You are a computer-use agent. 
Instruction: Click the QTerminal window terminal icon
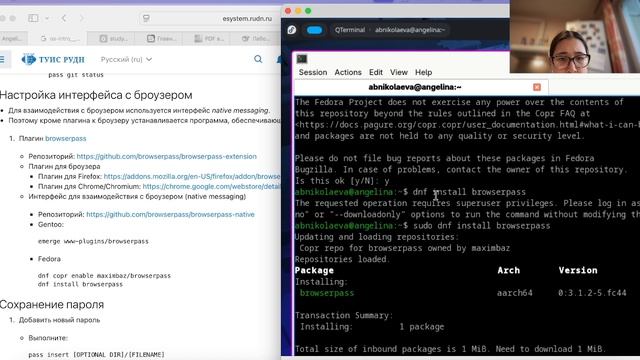coord(302,59)
